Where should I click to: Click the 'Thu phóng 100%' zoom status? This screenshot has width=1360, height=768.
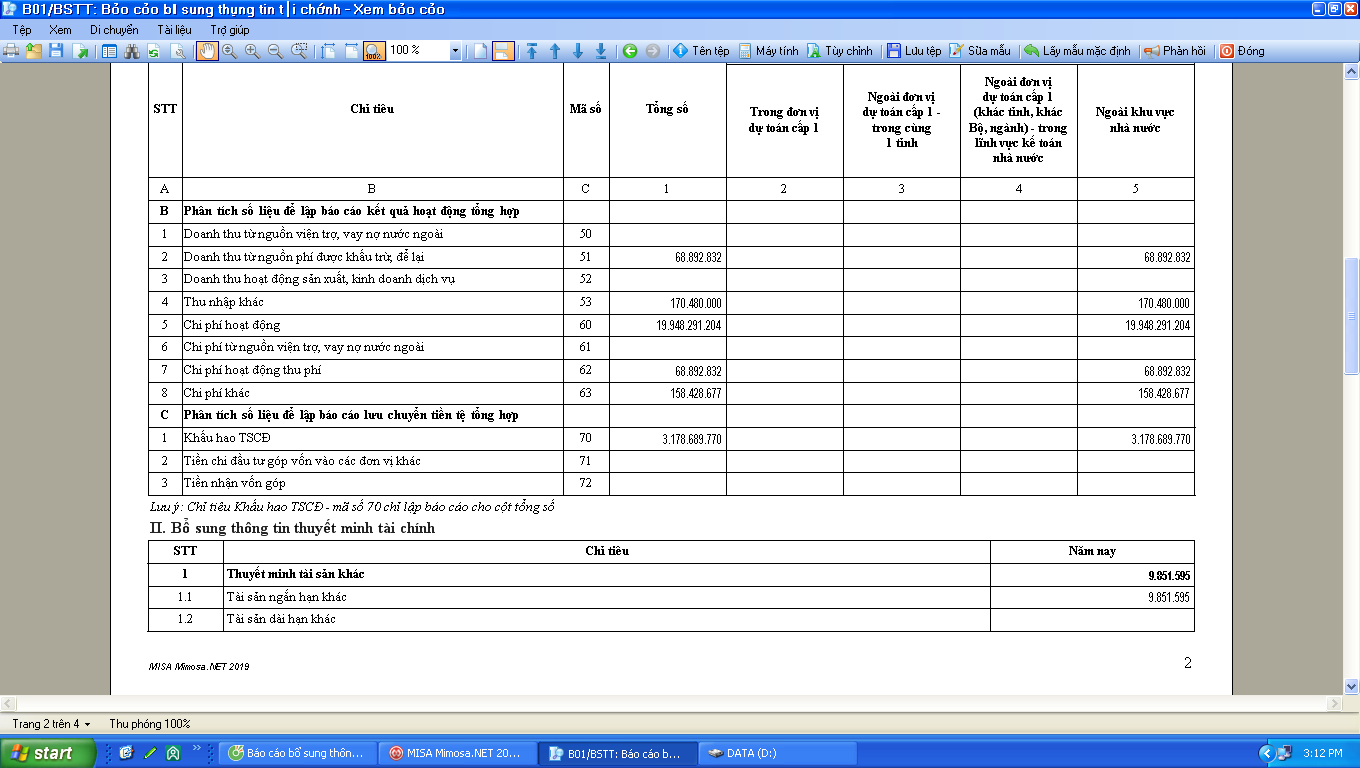coord(149,723)
